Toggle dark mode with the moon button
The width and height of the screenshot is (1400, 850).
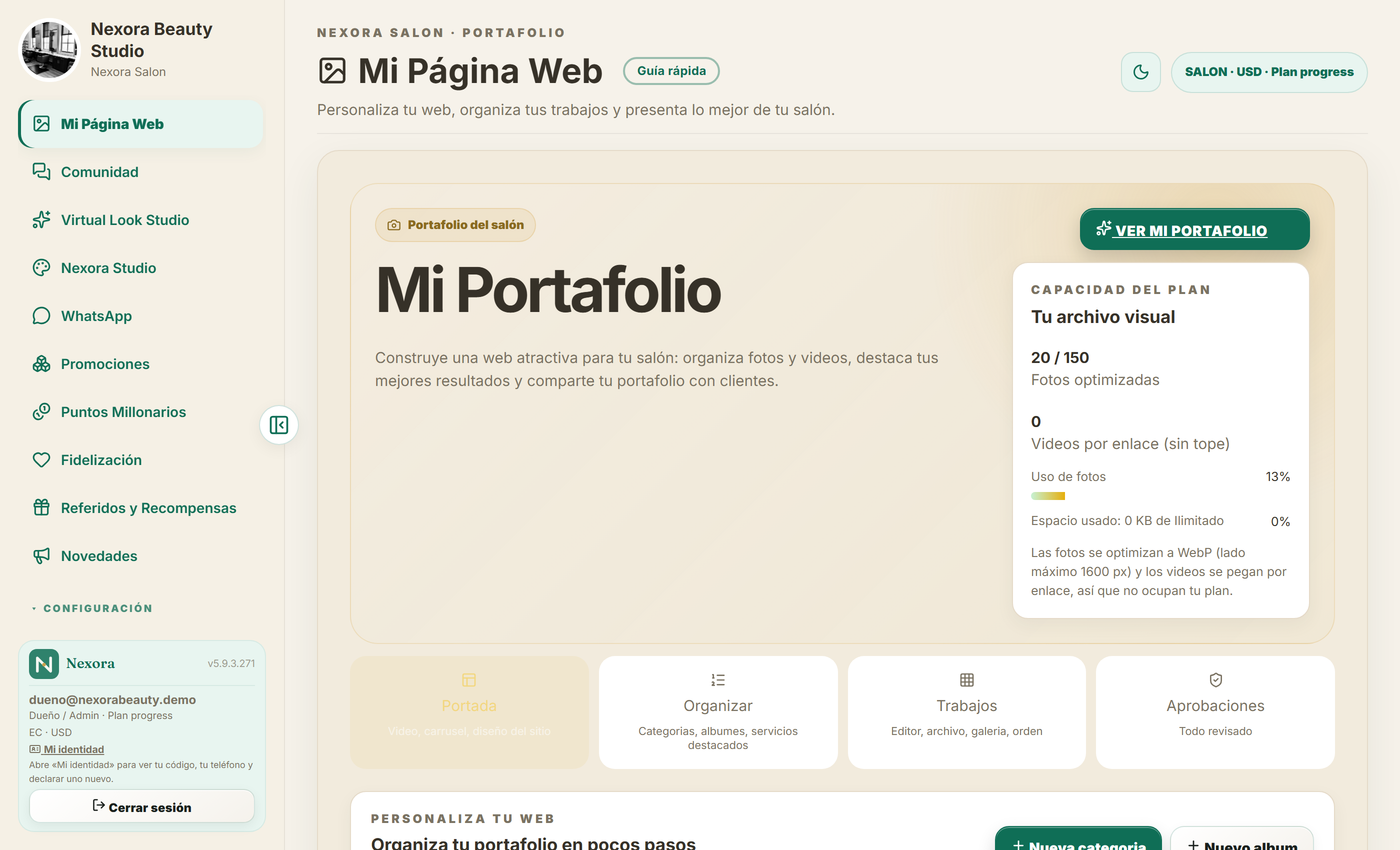[x=1141, y=72]
